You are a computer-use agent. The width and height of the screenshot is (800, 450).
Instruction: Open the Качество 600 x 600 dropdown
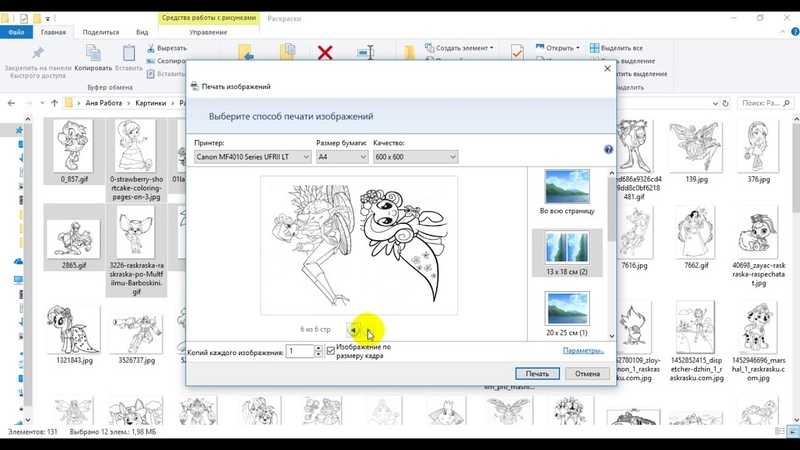point(415,157)
